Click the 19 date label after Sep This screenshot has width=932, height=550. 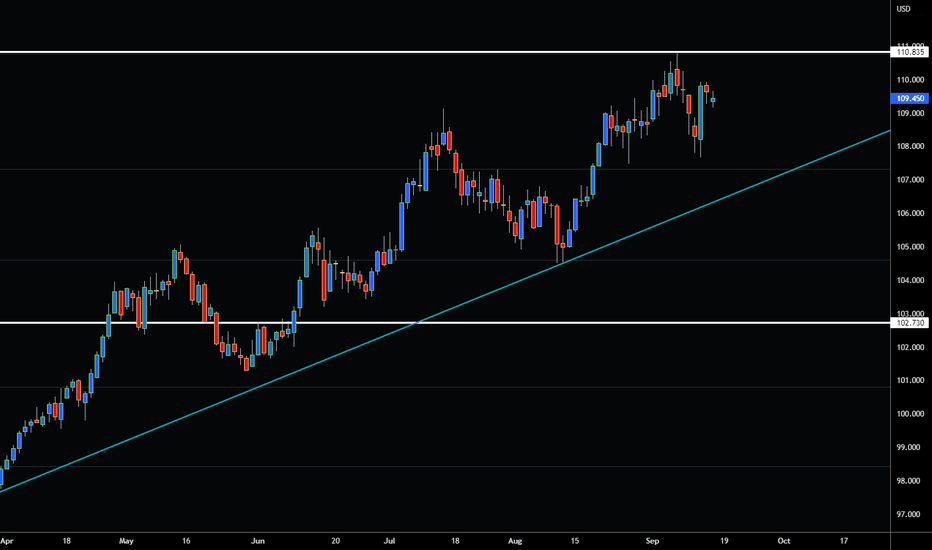724,541
